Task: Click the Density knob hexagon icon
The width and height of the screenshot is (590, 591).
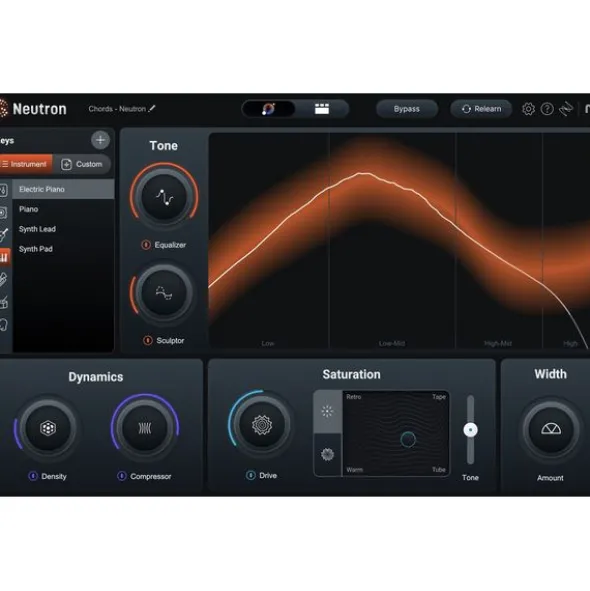Action: pyautogui.click(x=48, y=428)
